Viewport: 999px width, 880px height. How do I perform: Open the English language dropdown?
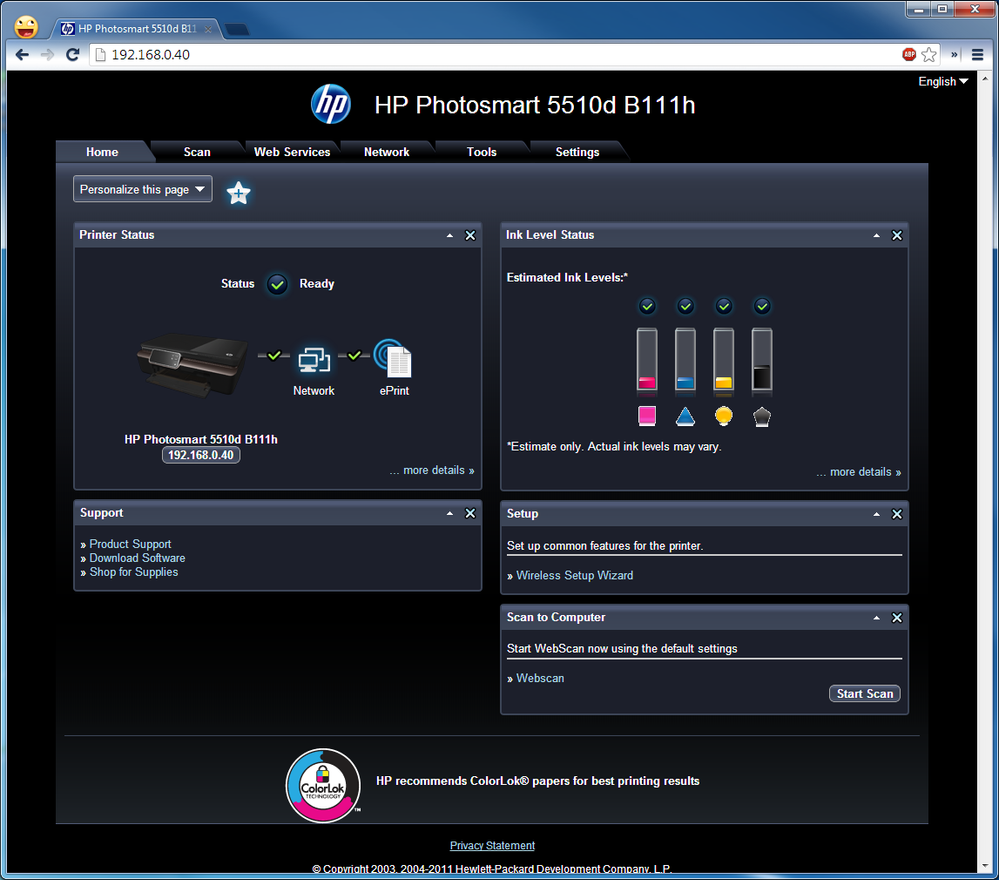click(x=943, y=82)
